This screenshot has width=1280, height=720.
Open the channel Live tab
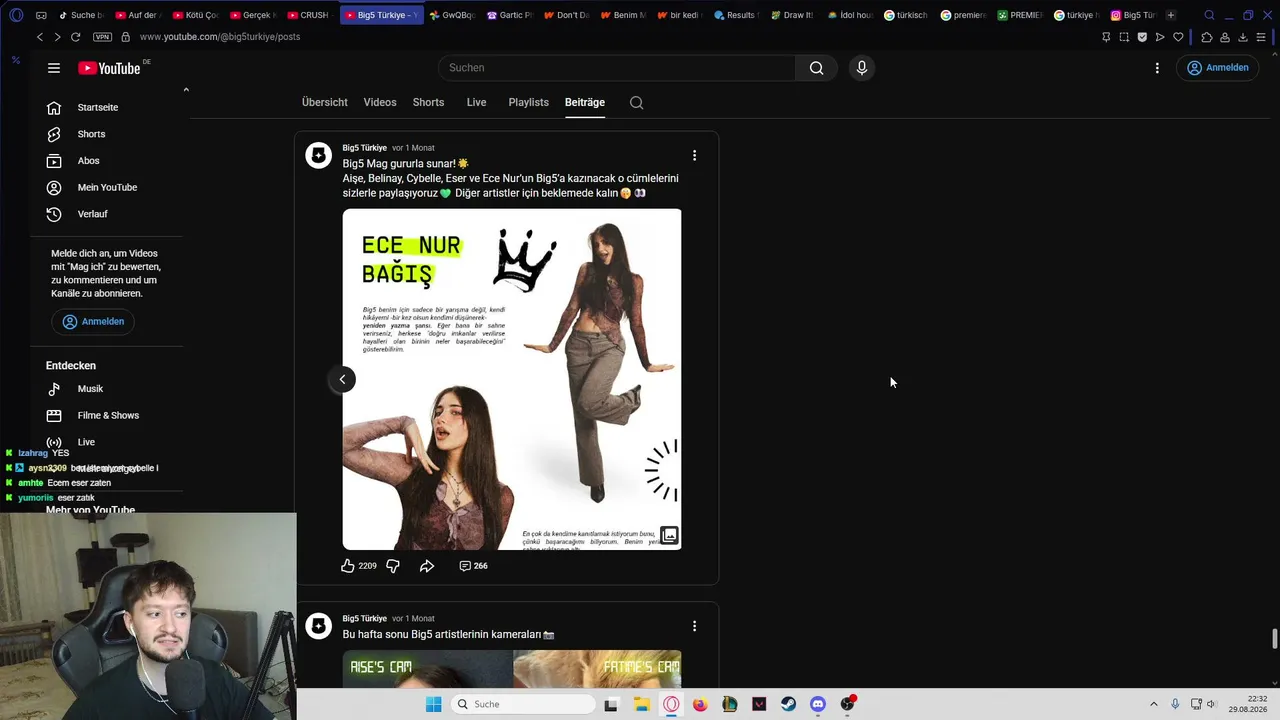476,102
